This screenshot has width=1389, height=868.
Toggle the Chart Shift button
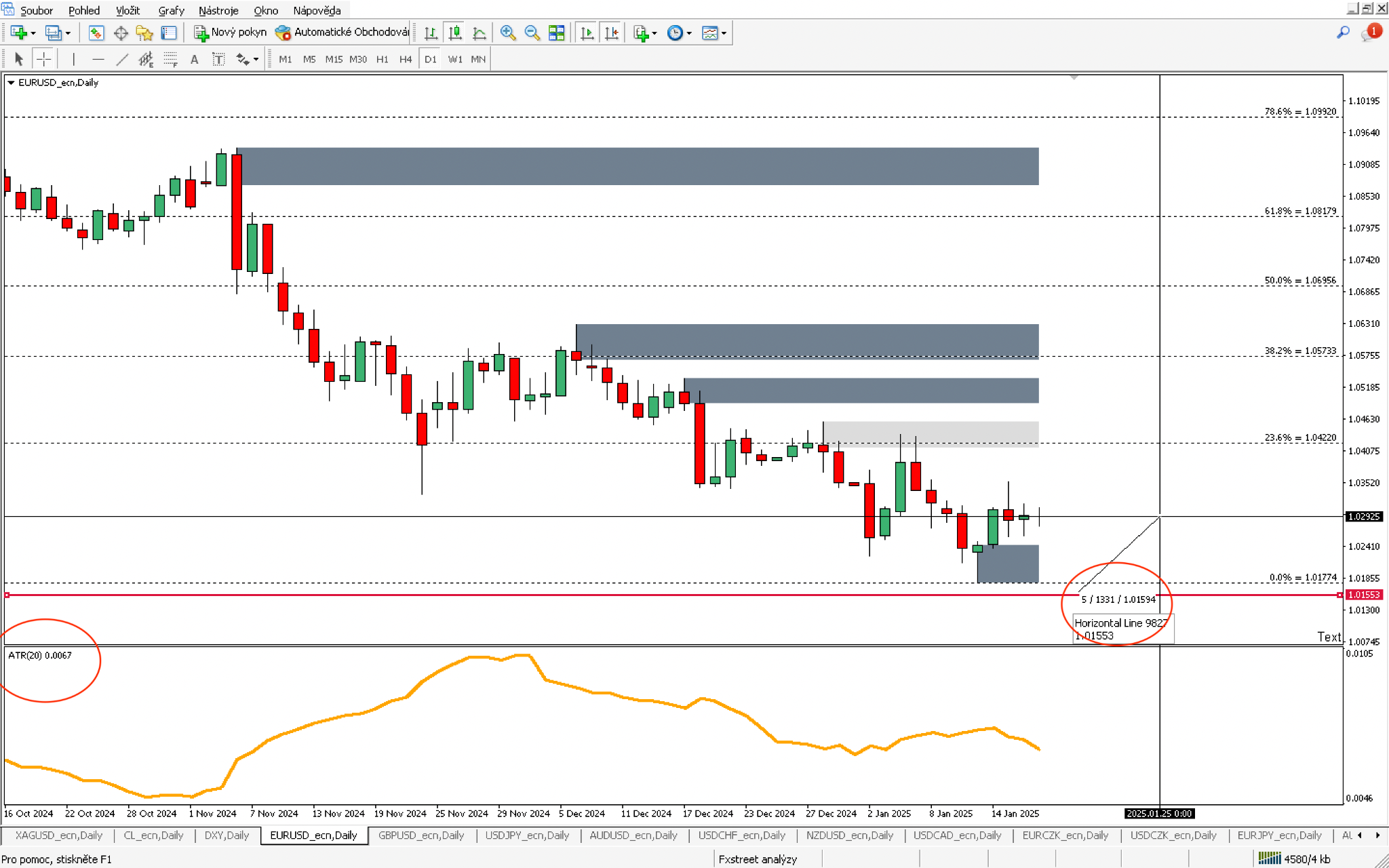611,33
